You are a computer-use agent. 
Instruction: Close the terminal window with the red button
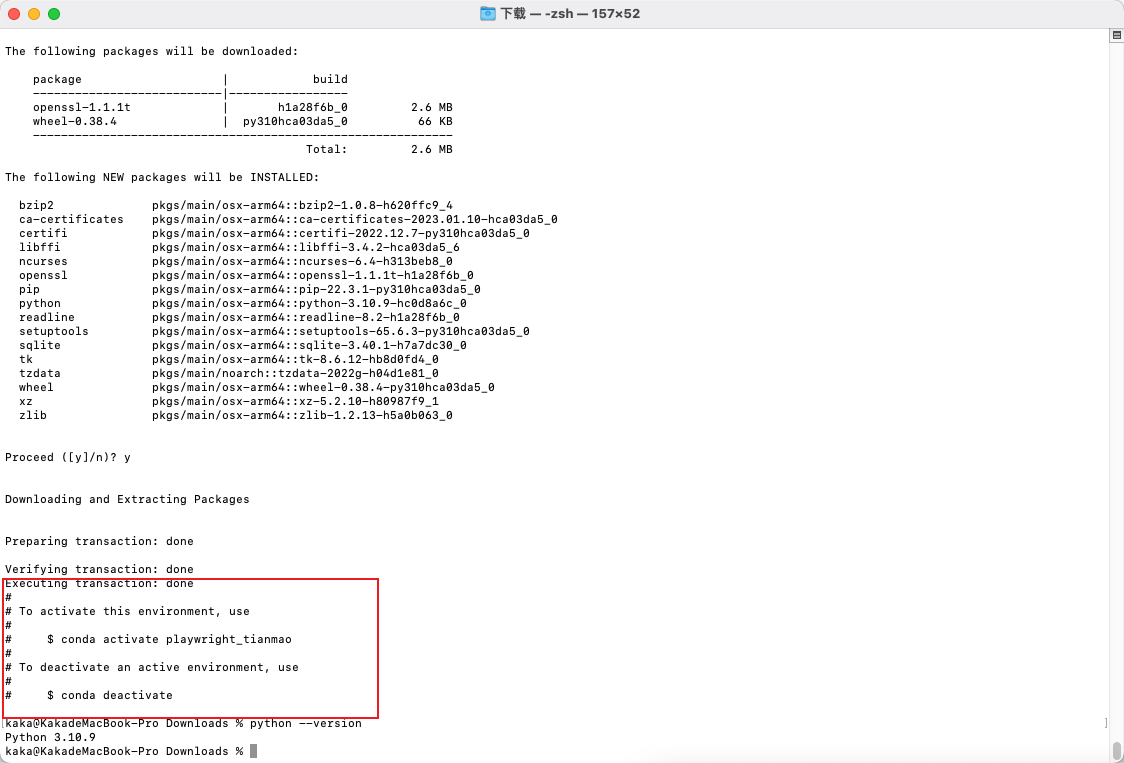(14, 14)
